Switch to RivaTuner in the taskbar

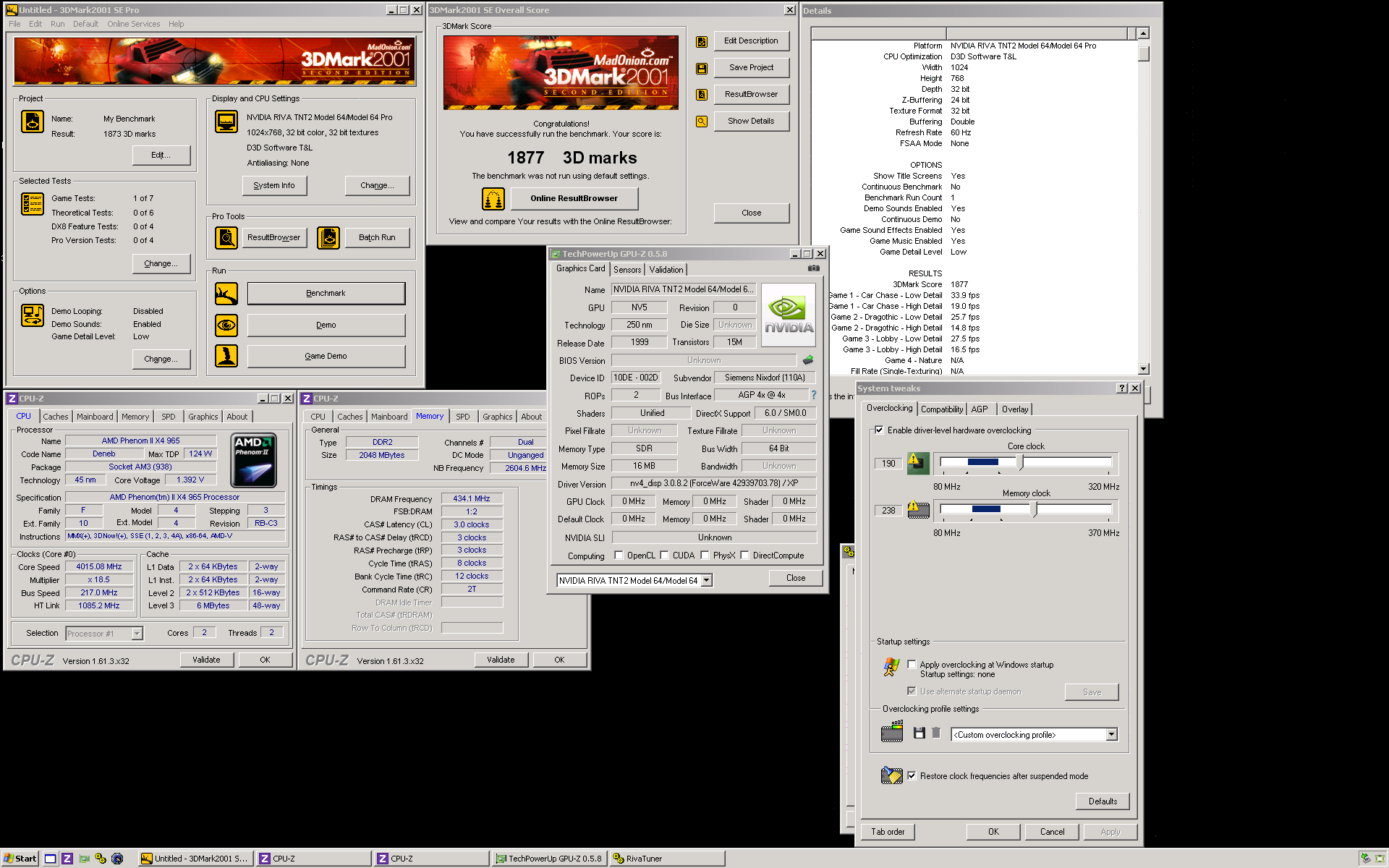pos(666,859)
